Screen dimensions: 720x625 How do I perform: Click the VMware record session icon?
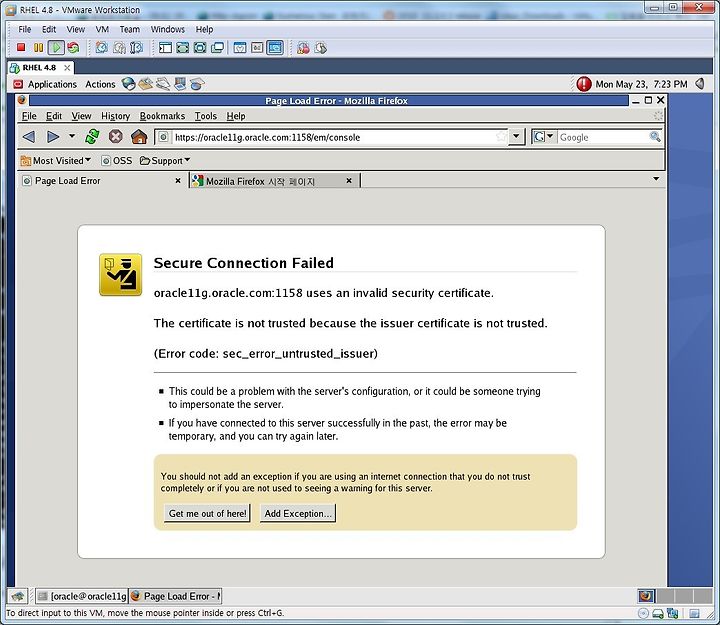click(303, 47)
